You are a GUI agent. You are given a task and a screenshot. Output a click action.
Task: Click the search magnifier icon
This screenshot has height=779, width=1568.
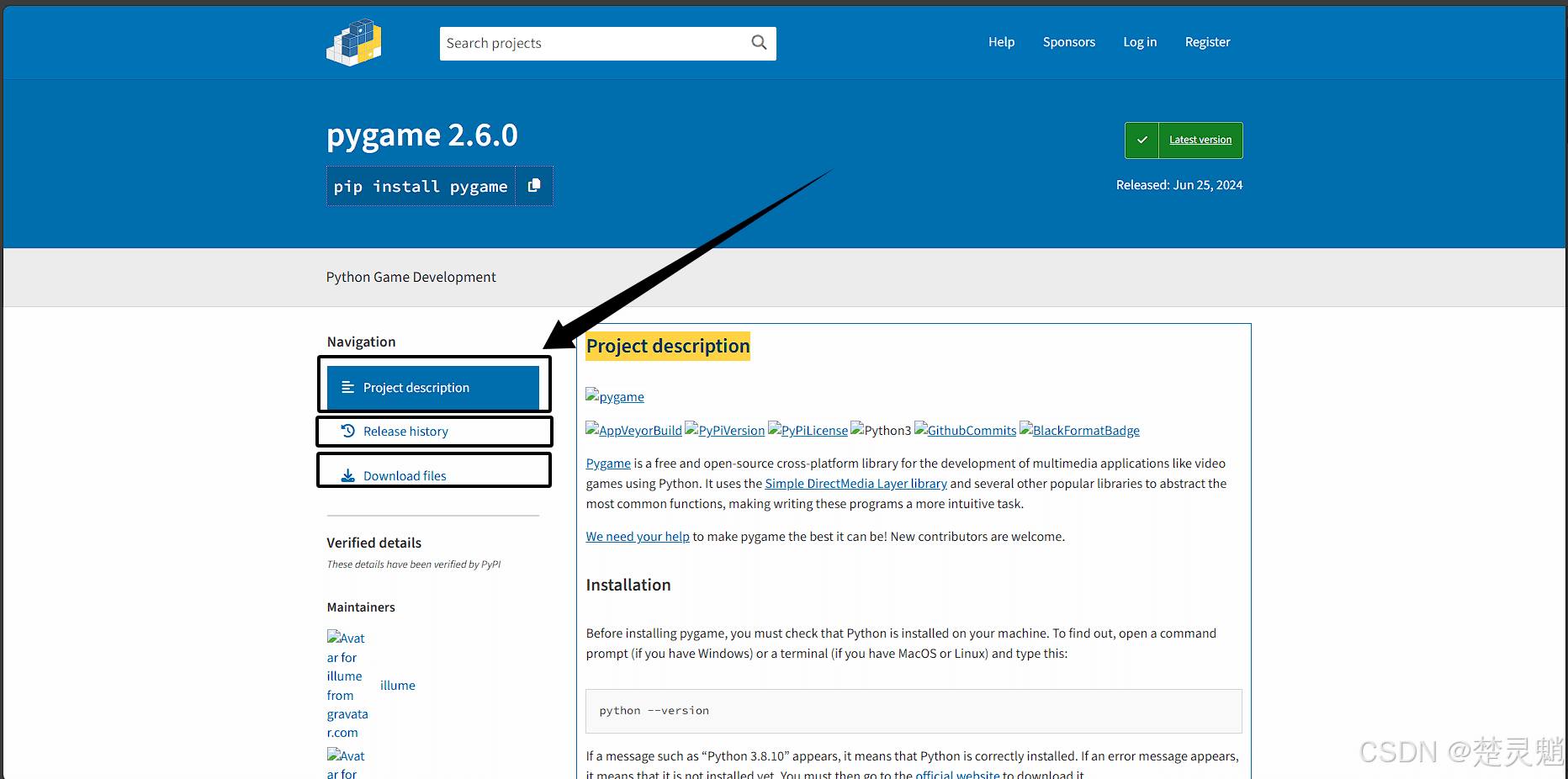[x=759, y=43]
